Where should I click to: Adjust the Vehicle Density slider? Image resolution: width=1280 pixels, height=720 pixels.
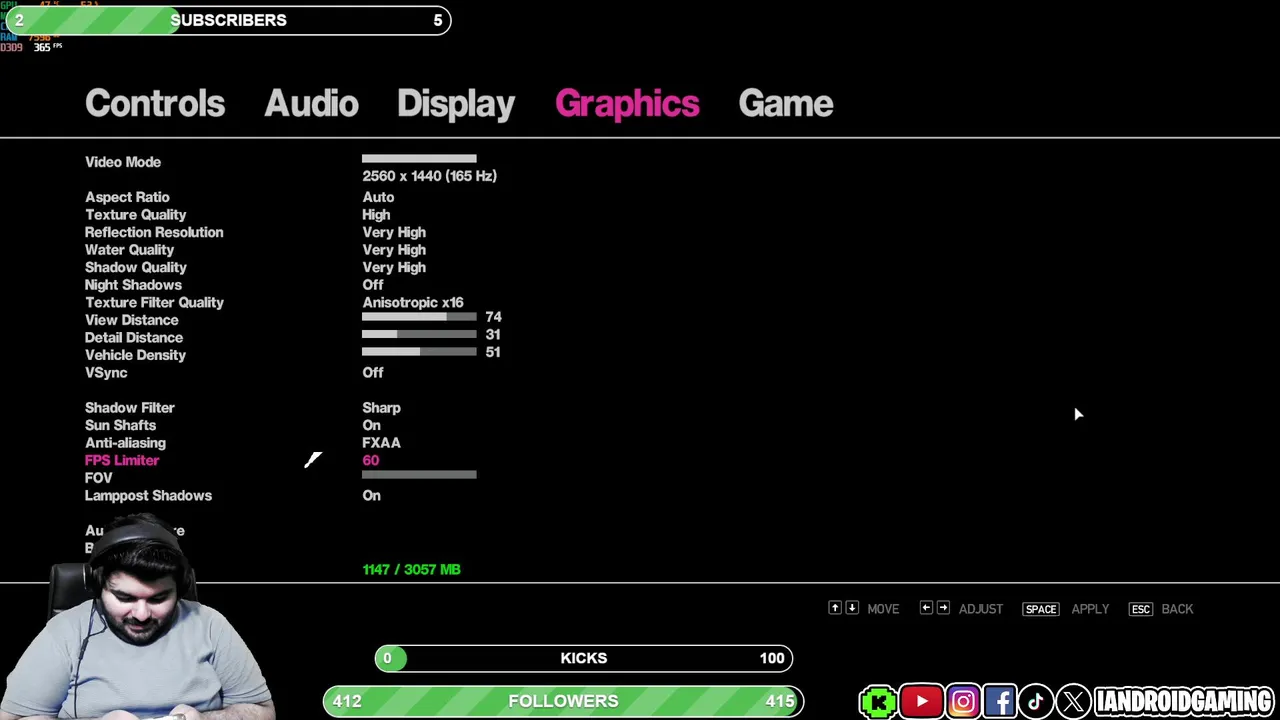coord(419,352)
